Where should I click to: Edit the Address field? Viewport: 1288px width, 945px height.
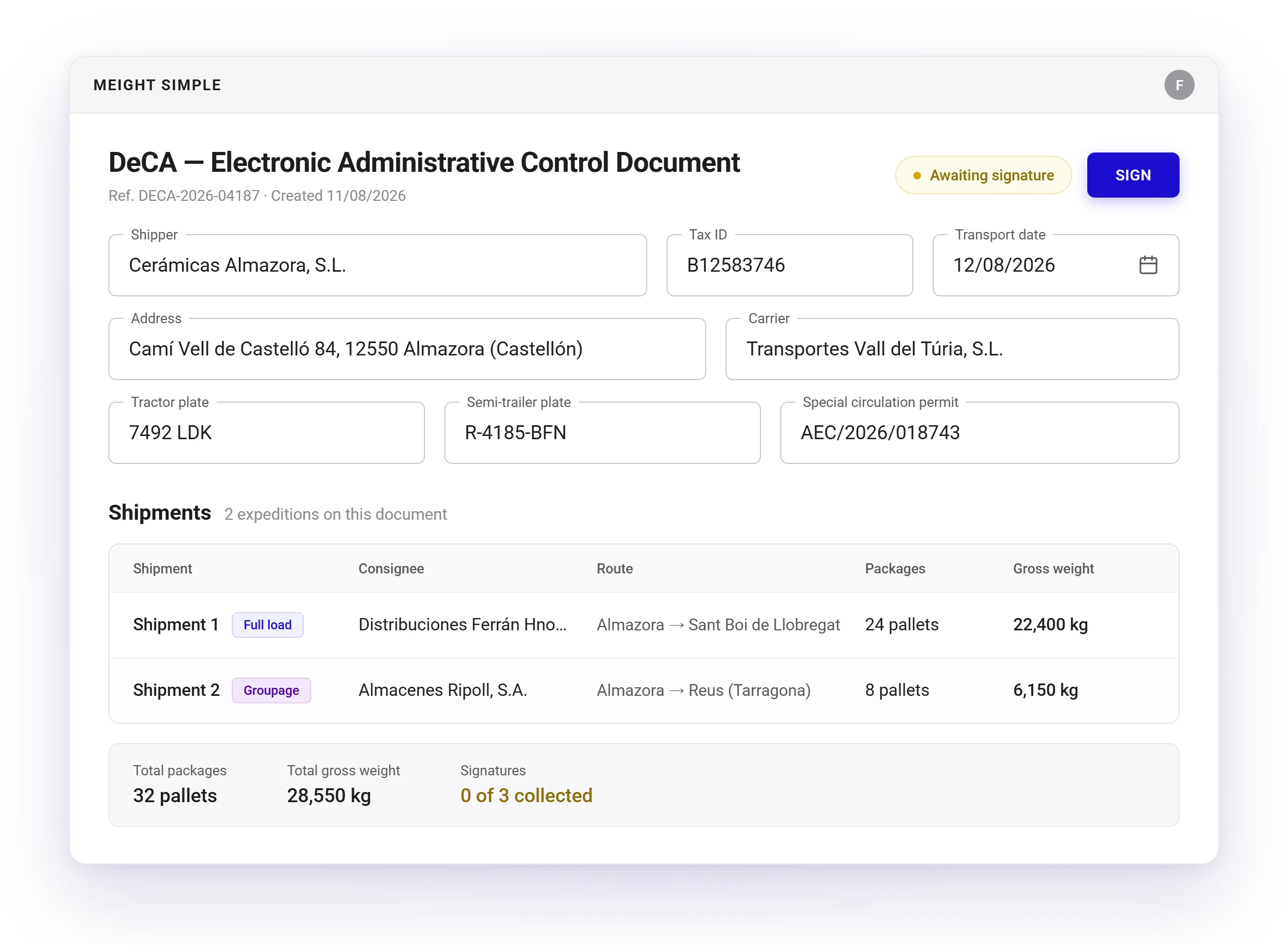(407, 349)
